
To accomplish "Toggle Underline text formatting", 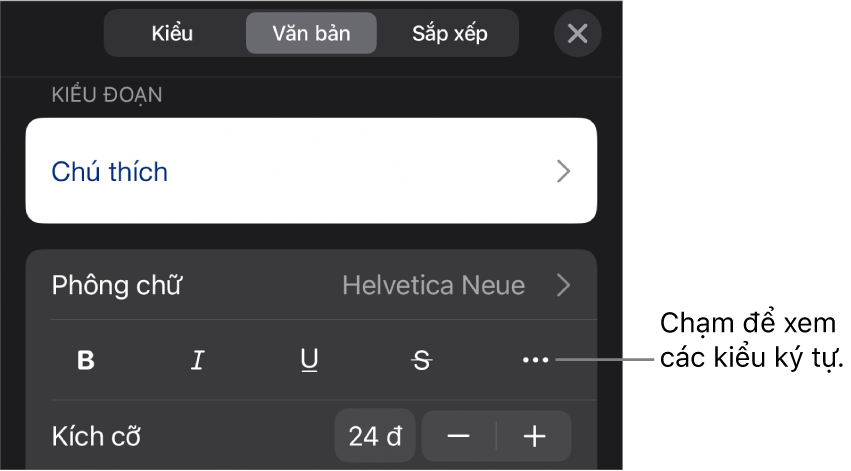I will [310, 361].
